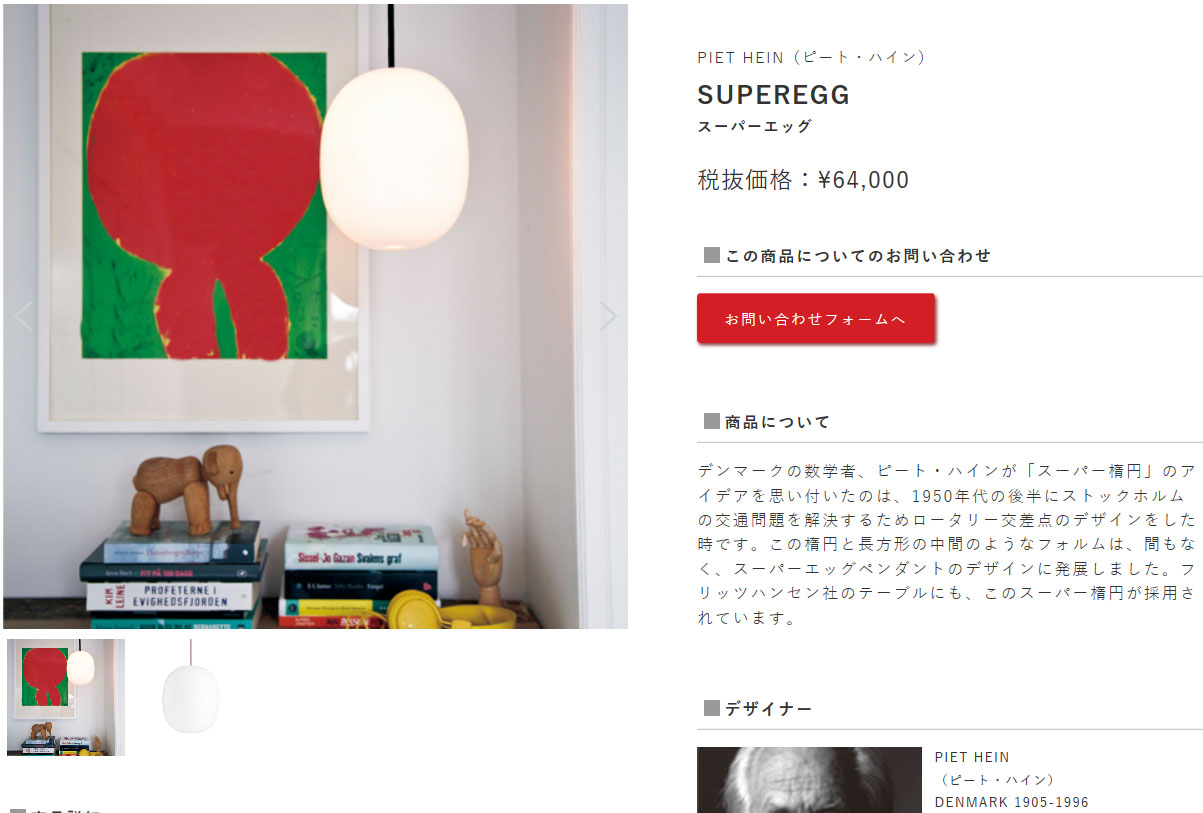Show previous photo with left carousel arrow
Viewport: 1203px width, 813px height.
24,316
